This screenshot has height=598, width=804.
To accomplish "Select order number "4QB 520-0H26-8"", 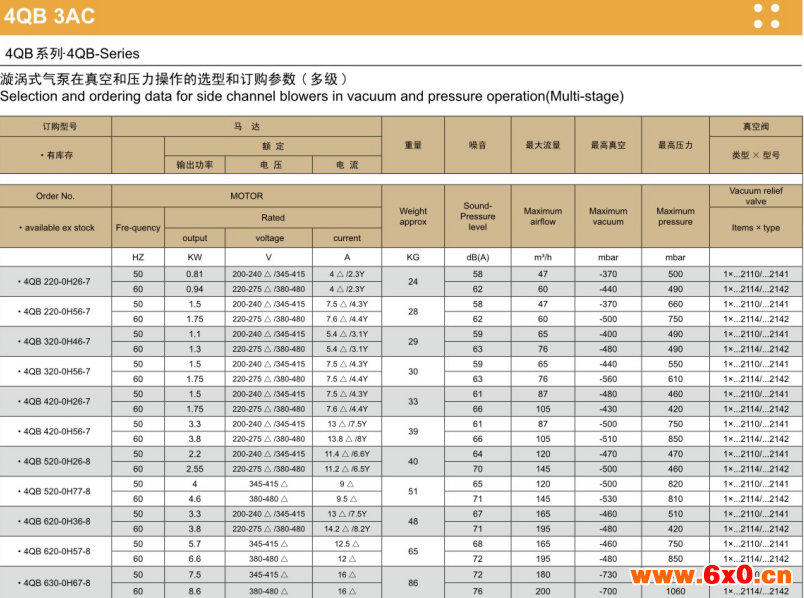I will (56, 462).
